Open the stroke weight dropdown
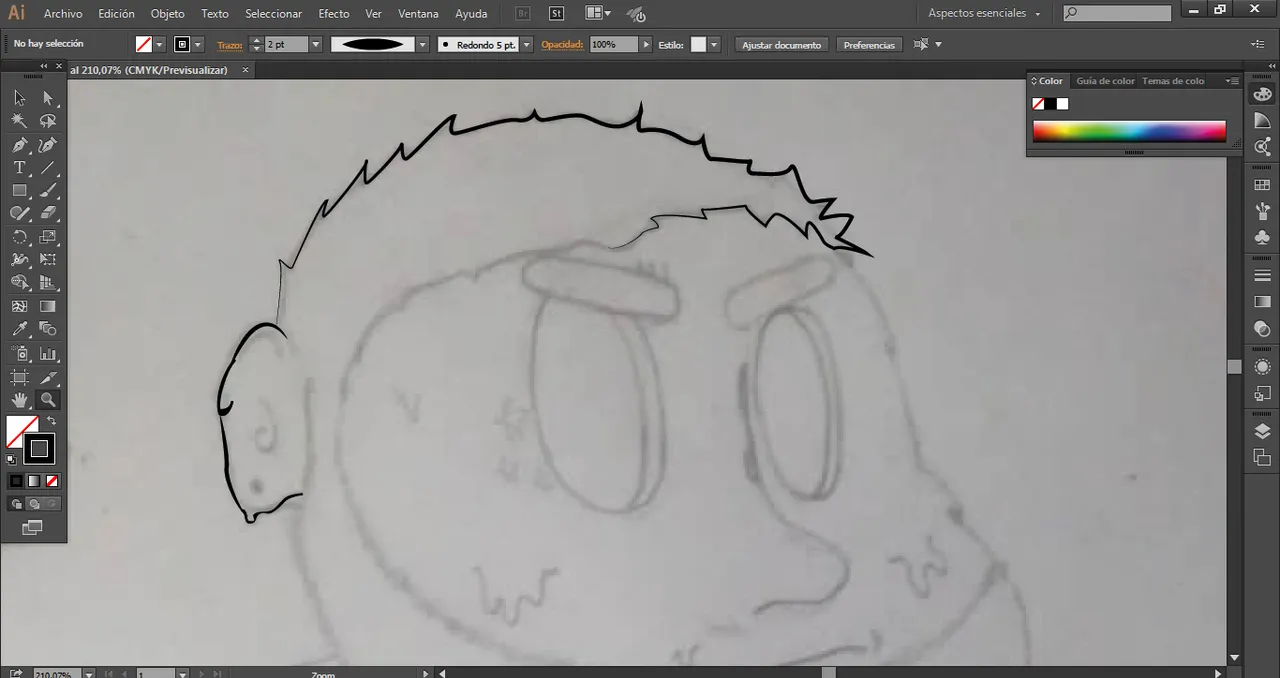This screenshot has height=678, width=1280. [x=315, y=44]
